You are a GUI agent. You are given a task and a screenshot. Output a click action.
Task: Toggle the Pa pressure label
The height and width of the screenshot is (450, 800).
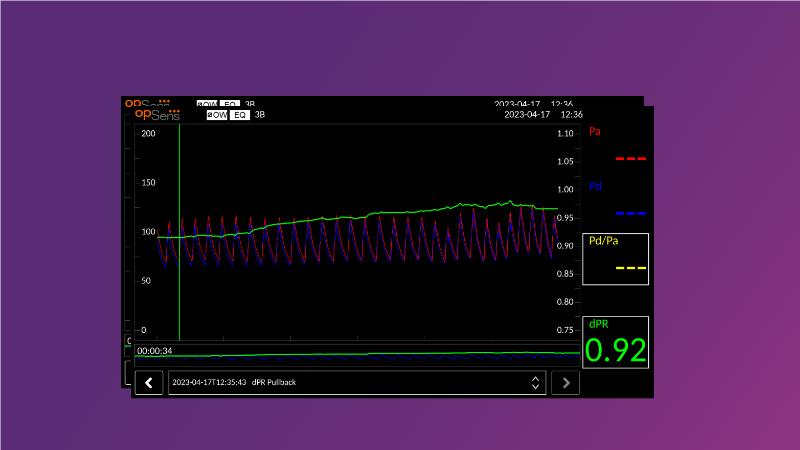[595, 131]
